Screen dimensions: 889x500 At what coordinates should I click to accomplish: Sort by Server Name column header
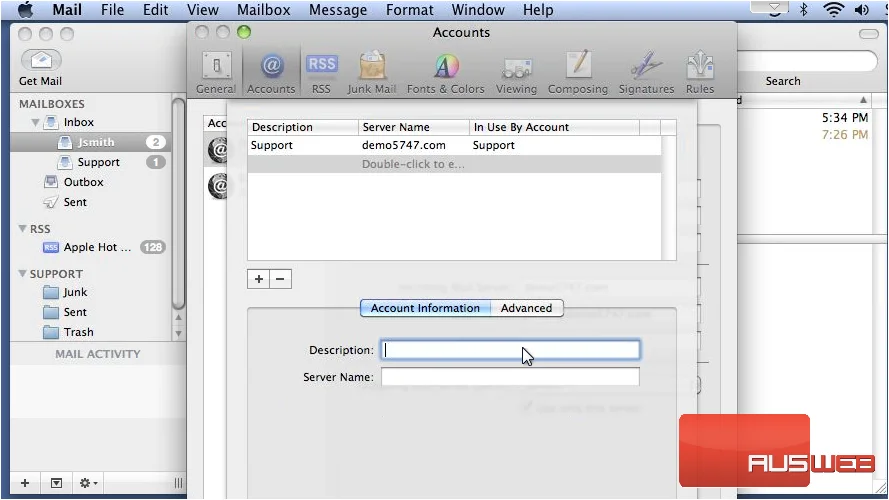click(414, 127)
